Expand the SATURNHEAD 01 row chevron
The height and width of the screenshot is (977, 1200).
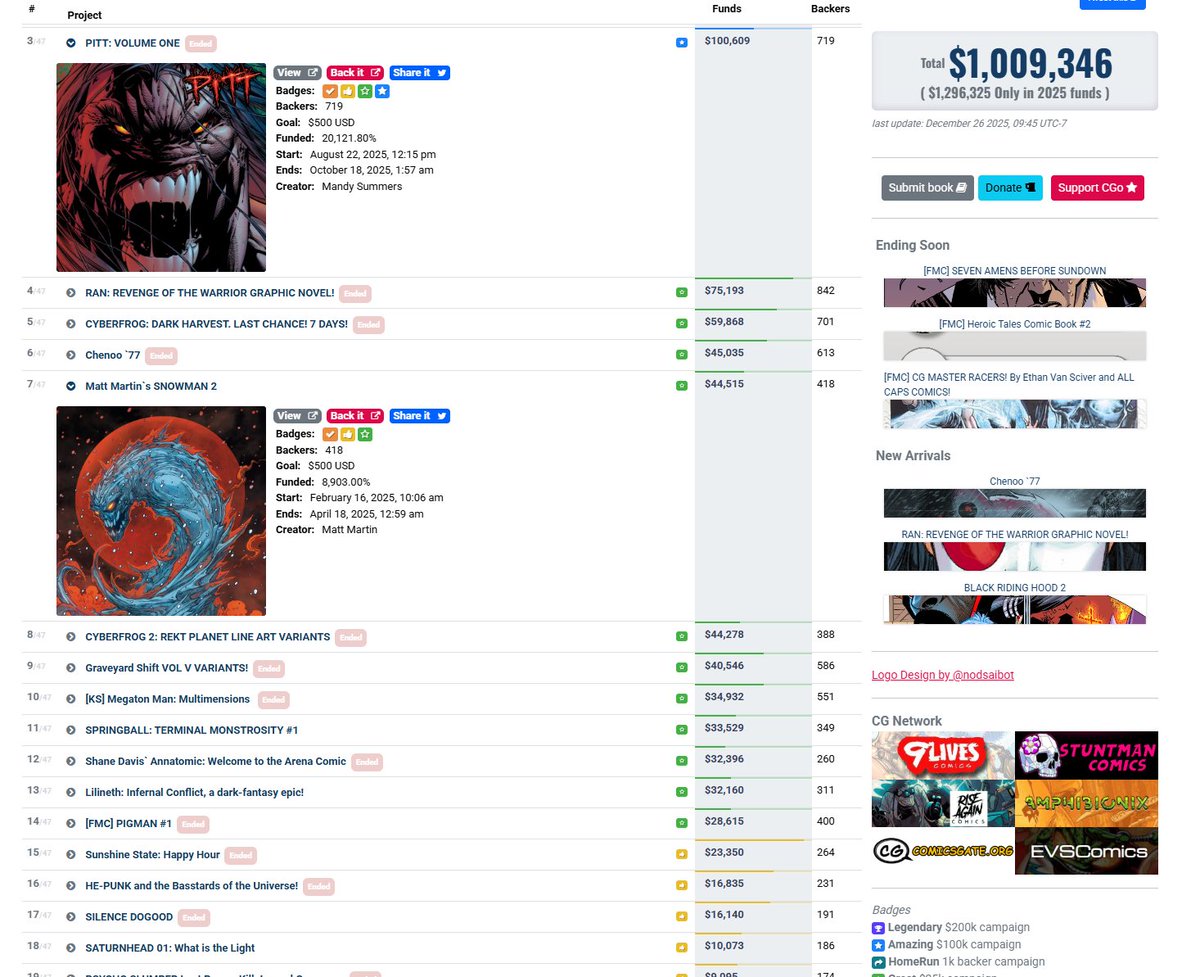pyautogui.click(x=71, y=948)
